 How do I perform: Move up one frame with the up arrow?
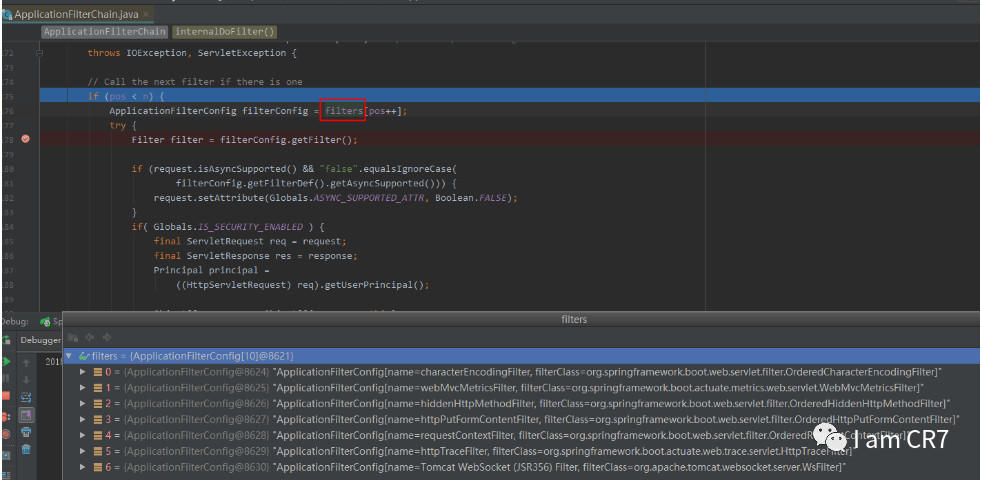[26, 362]
